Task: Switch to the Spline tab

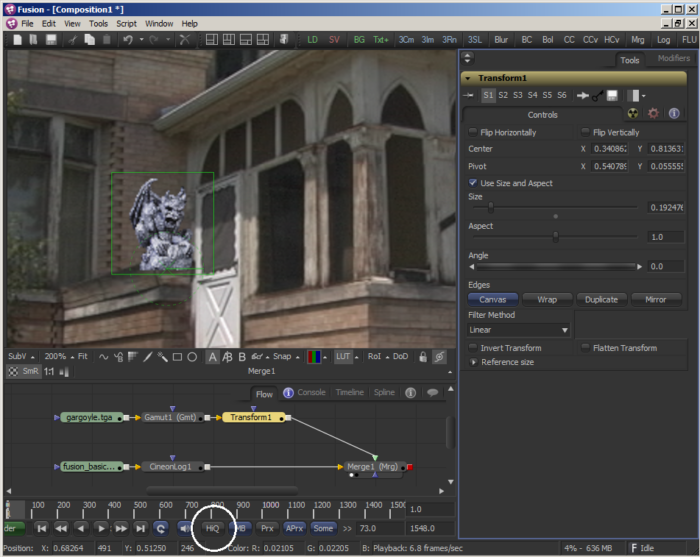Action: pyautogui.click(x=384, y=393)
